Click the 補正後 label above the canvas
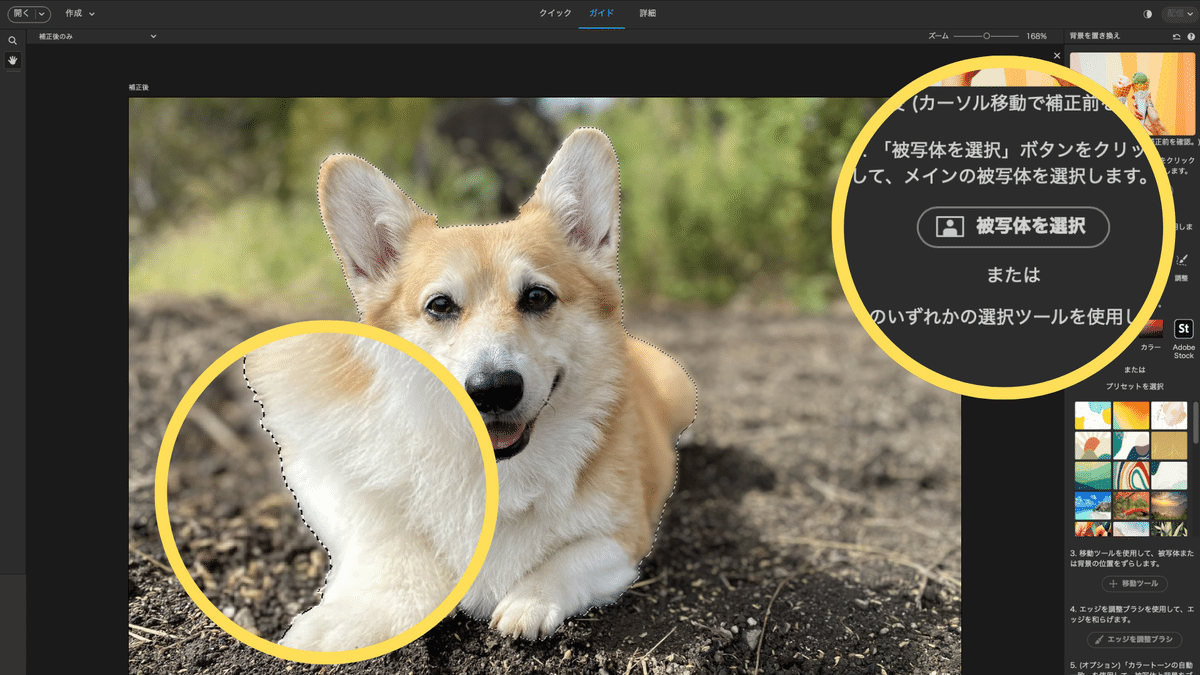 [138, 88]
